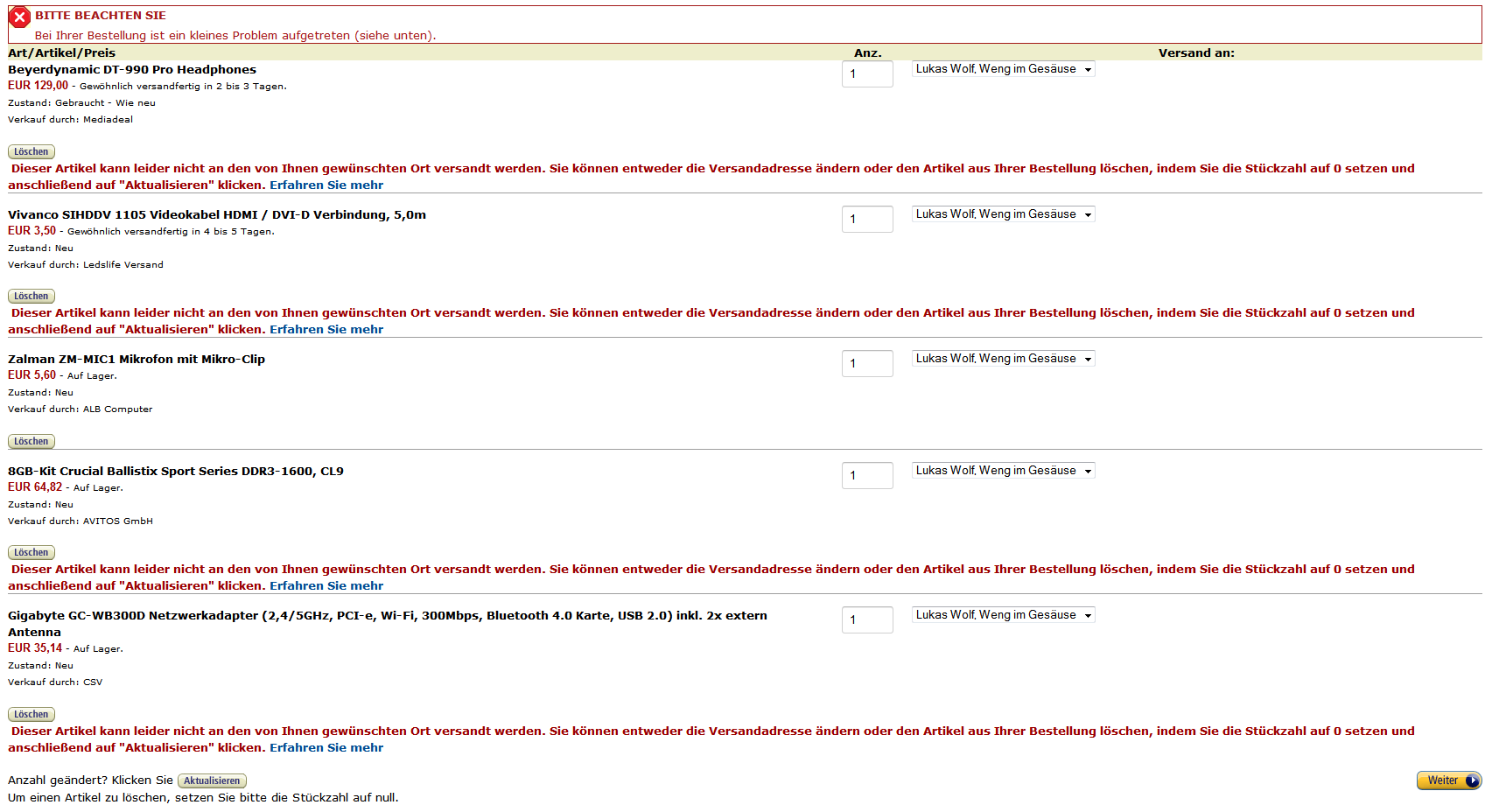Click the Beyerdynamic DT-990 Pro Headphones title
This screenshot has height=812, width=1492.
pyautogui.click(x=132, y=70)
